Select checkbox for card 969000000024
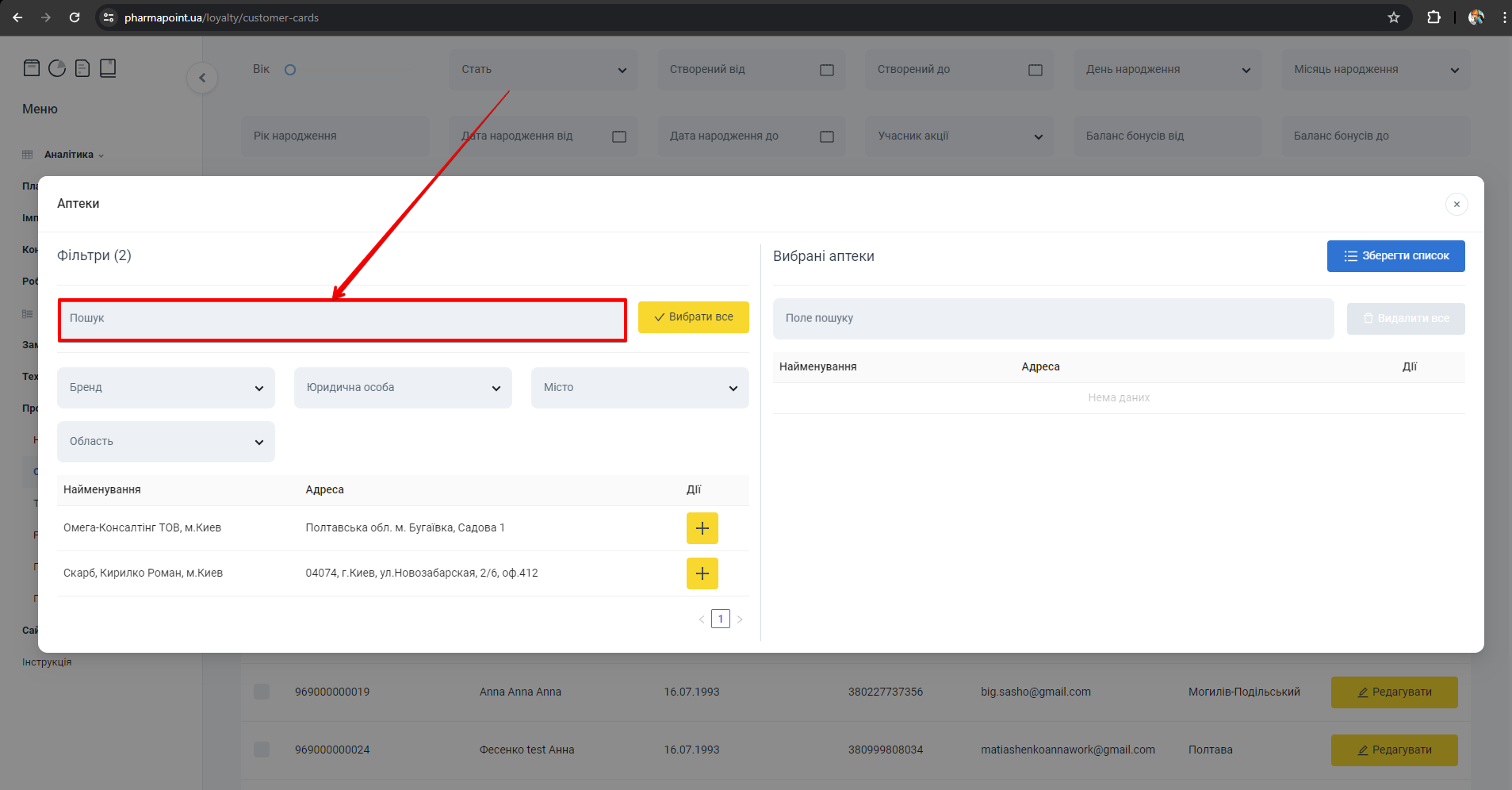Viewport: 1512px width, 790px height. point(262,750)
